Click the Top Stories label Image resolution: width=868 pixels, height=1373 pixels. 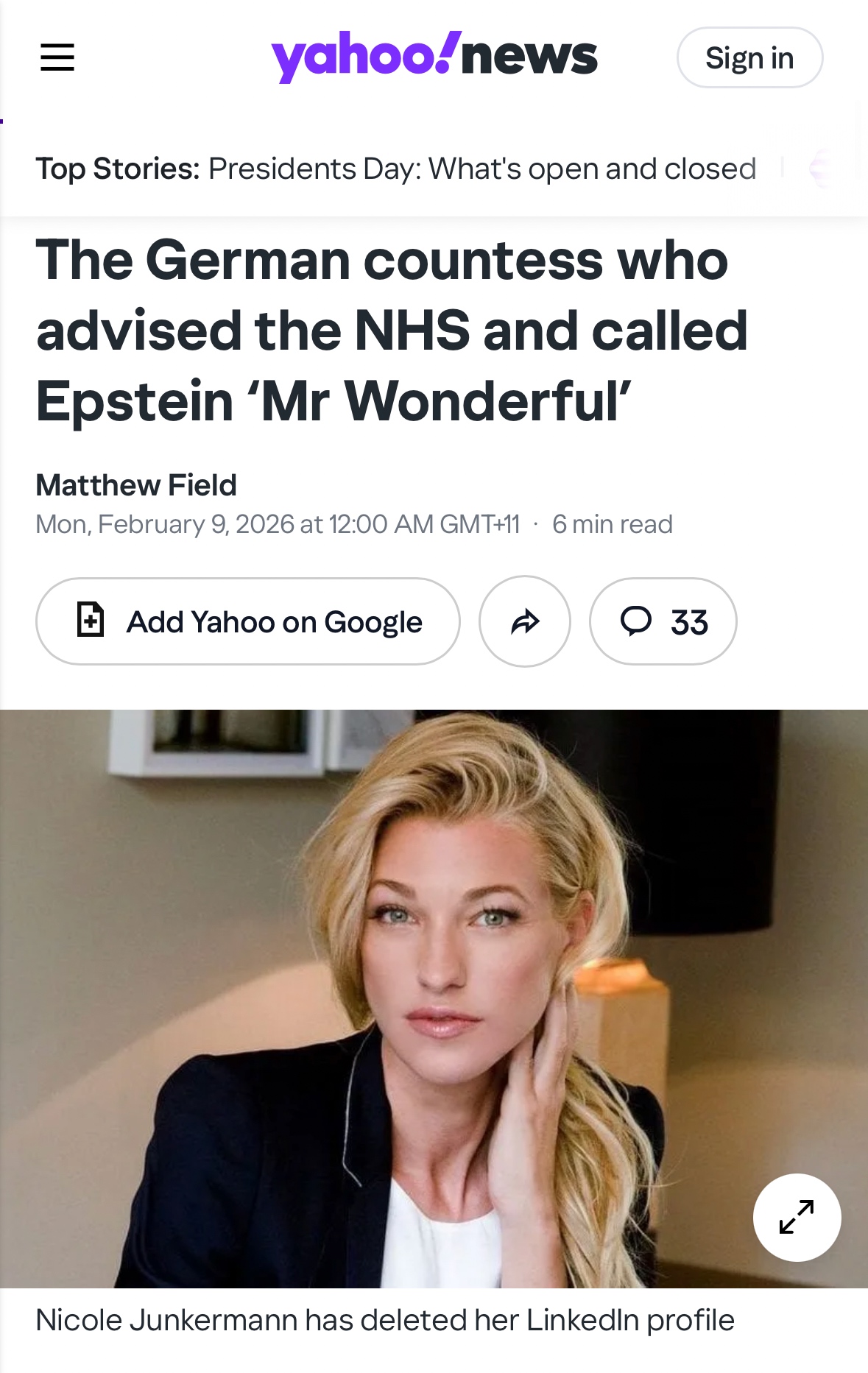[118, 169]
